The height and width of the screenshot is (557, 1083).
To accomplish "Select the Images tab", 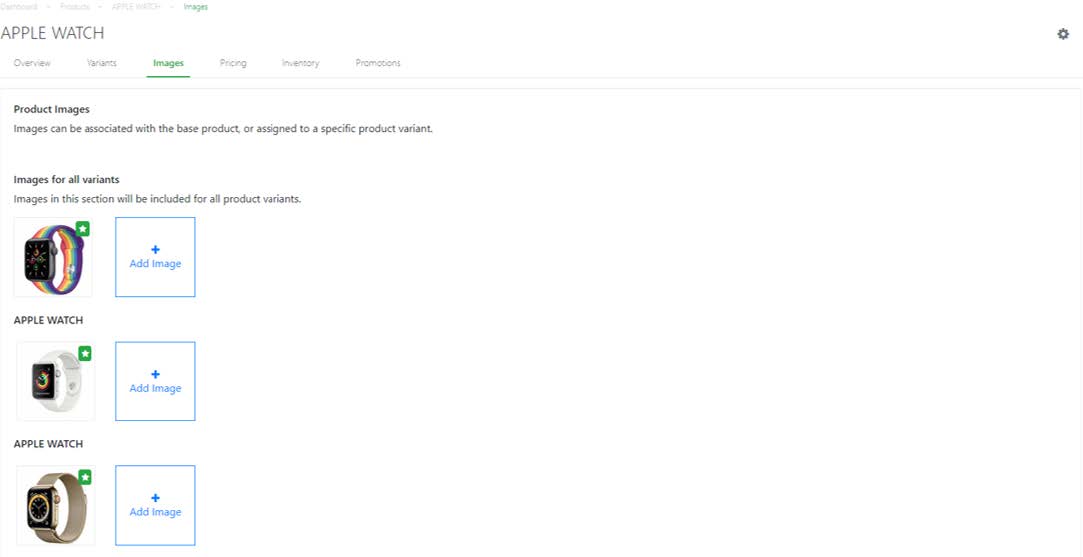I will point(168,63).
